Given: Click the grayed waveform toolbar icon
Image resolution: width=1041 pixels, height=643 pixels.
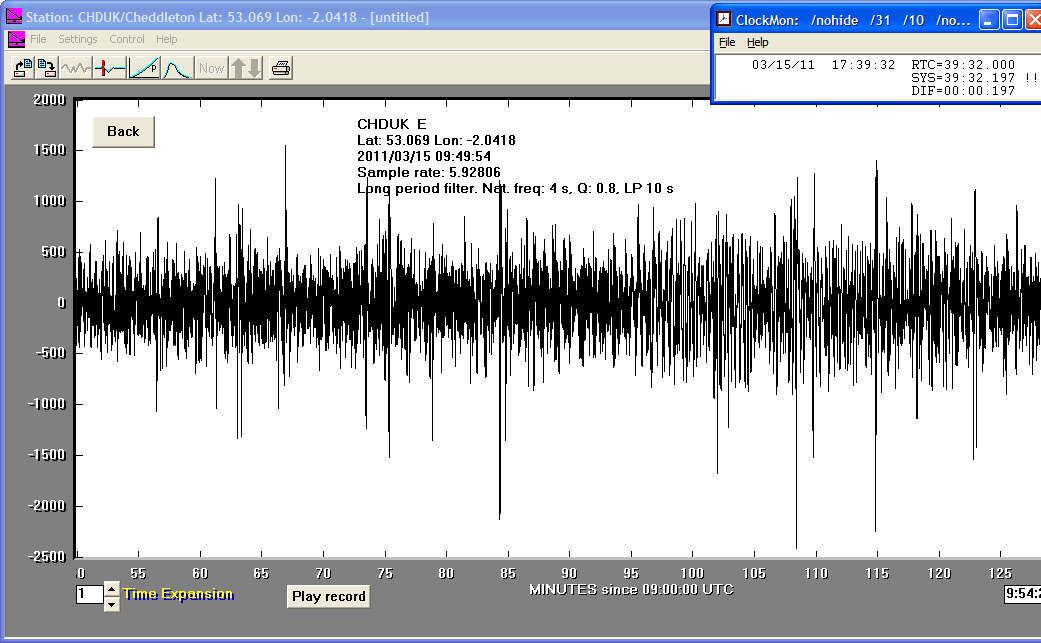Looking at the screenshot, I should [76, 68].
